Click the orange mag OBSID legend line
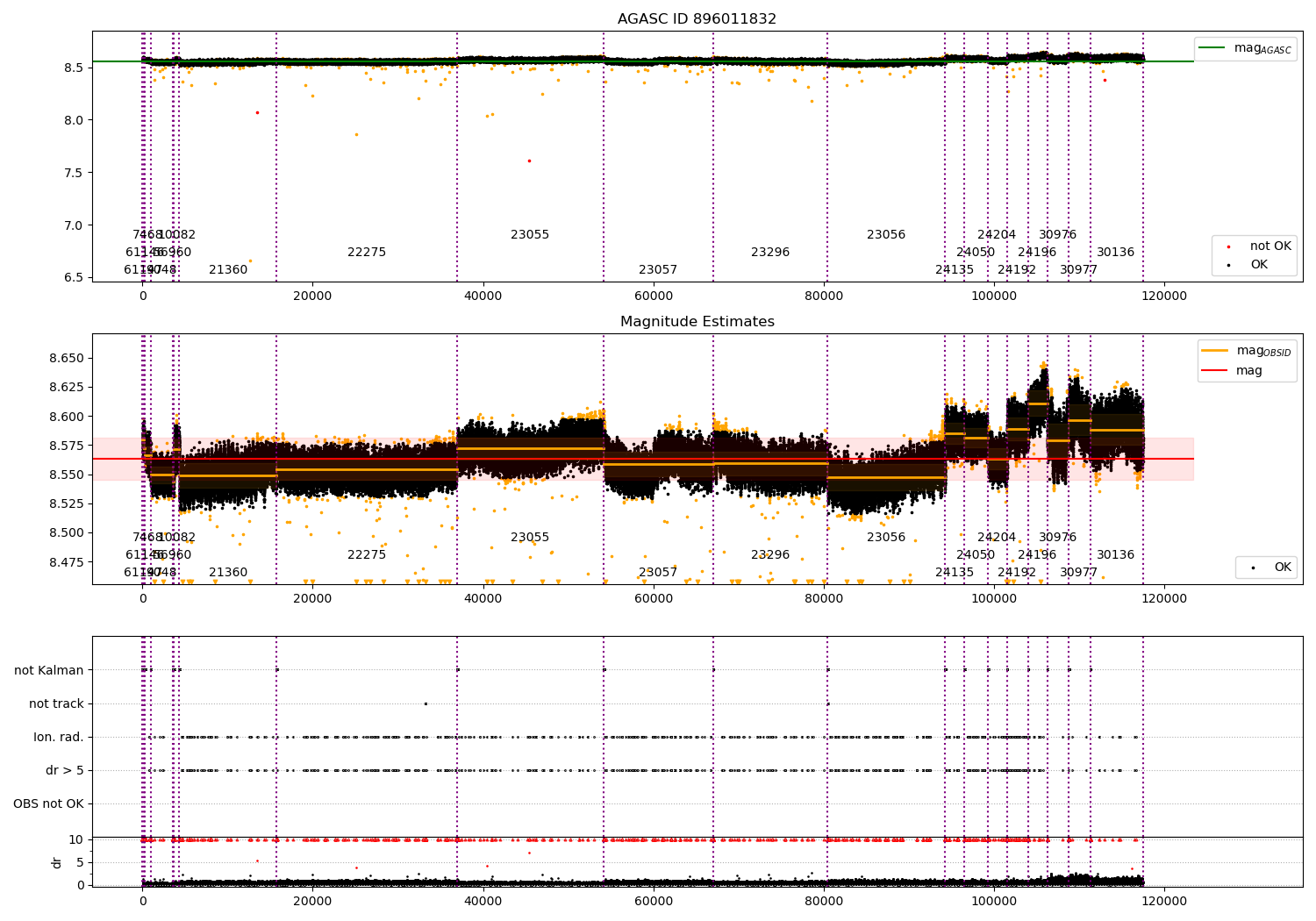The width and height of the screenshot is (1316, 921). 1215,351
